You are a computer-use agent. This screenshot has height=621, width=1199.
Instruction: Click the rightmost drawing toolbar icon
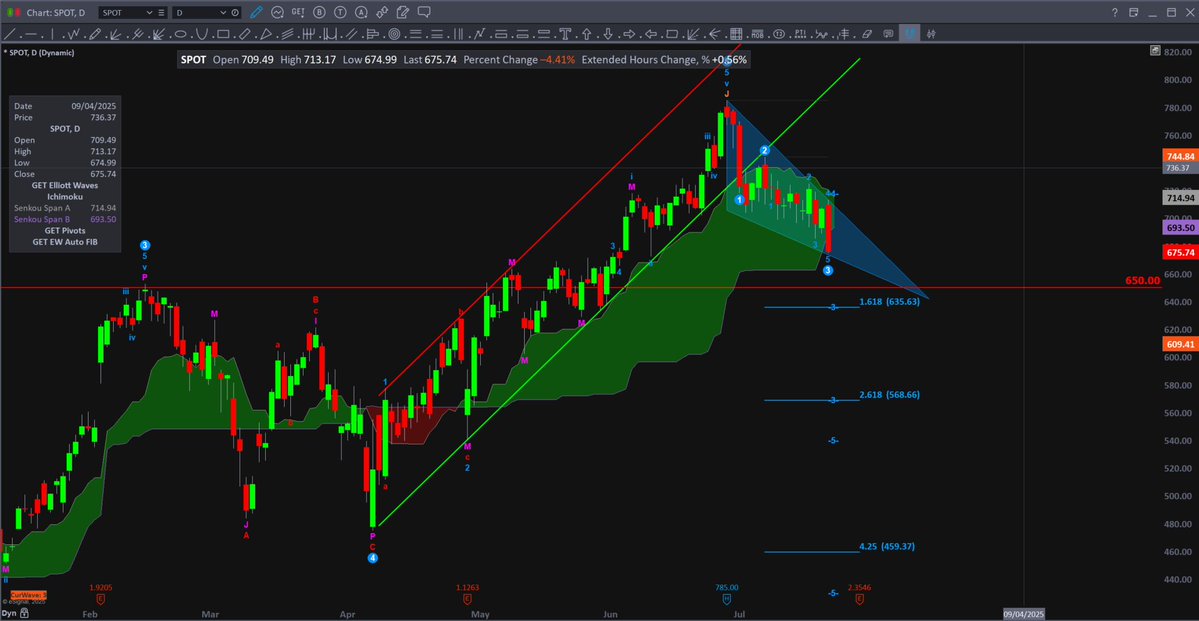click(931, 34)
